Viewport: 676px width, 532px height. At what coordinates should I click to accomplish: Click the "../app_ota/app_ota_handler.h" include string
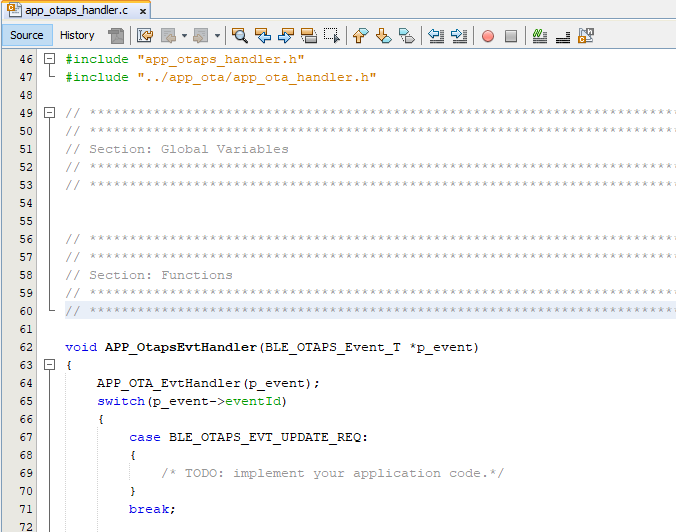[x=257, y=77]
